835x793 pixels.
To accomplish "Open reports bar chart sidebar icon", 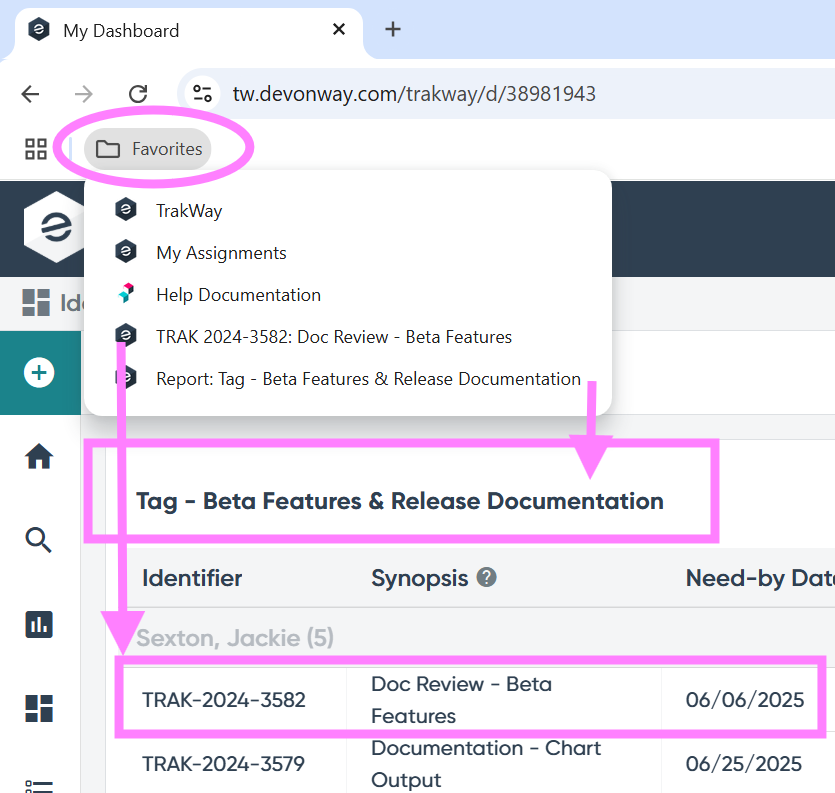I will 39,624.
